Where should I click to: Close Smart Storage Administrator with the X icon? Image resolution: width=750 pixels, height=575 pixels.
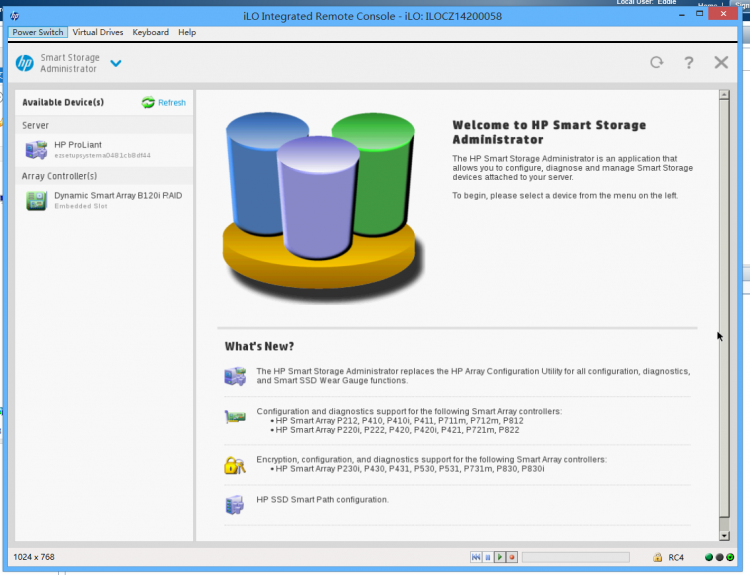tap(721, 62)
